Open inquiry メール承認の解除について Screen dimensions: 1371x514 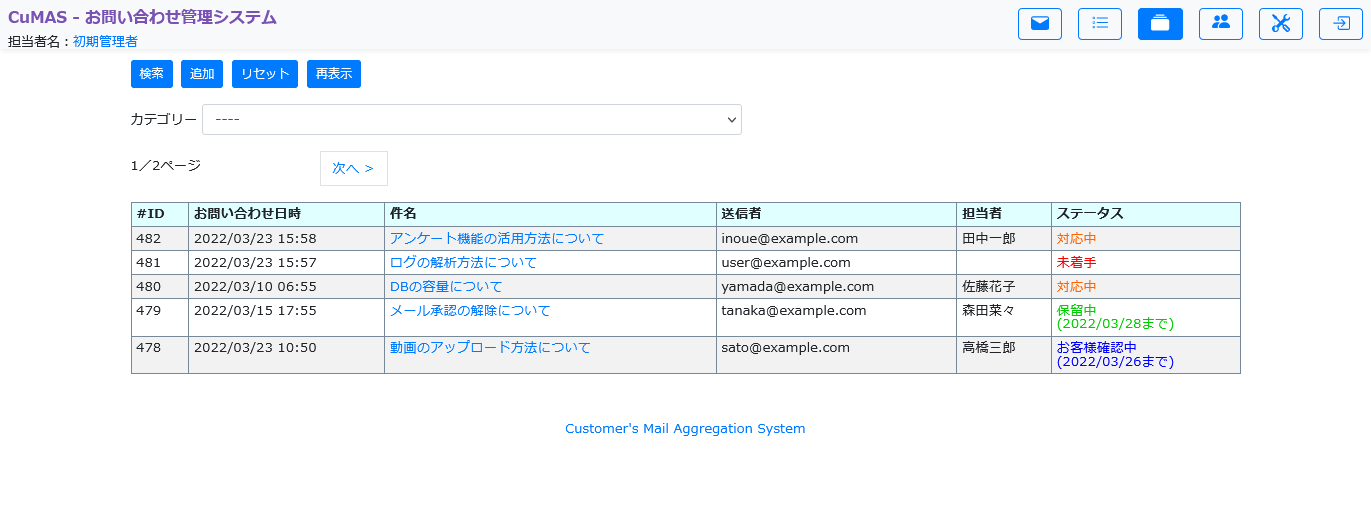click(470, 311)
